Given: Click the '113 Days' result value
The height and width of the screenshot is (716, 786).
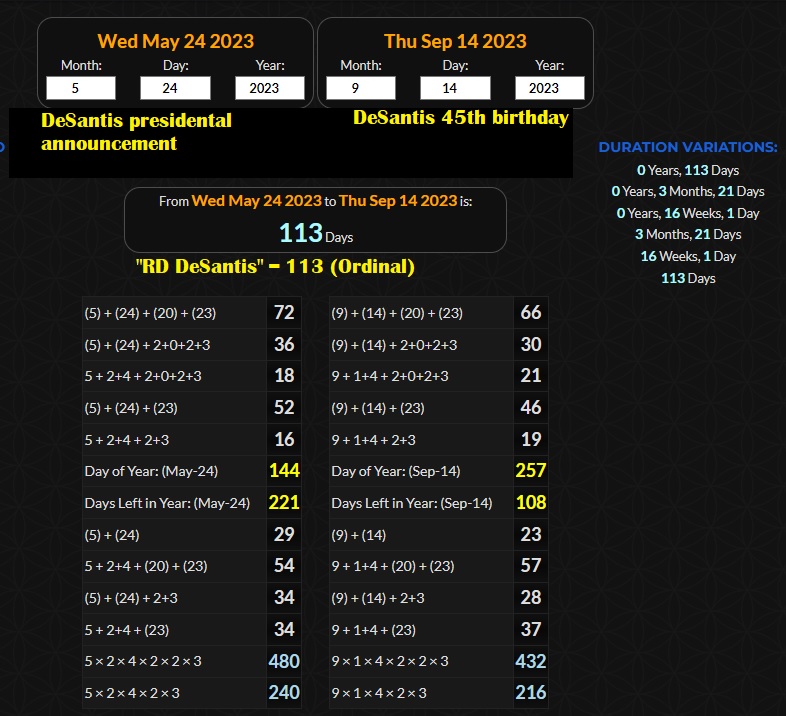Looking at the screenshot, I should [316, 233].
